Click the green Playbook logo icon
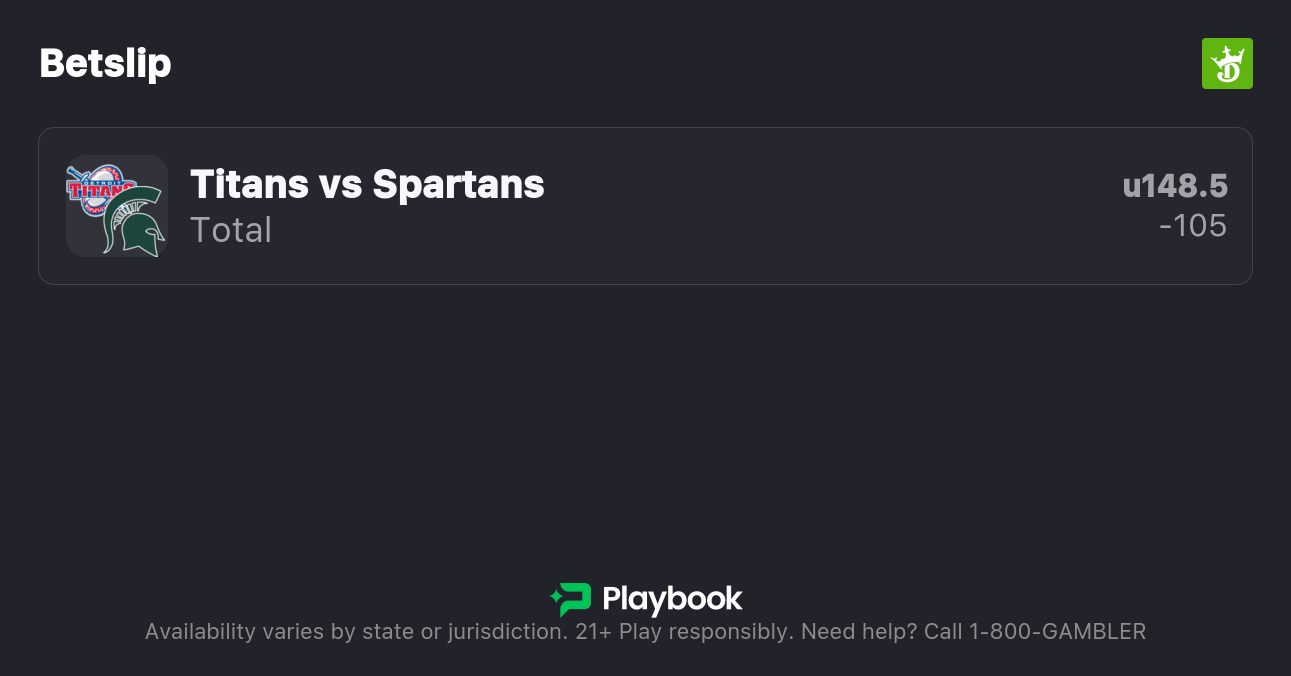This screenshot has height=676, width=1291. pyautogui.click(x=571, y=599)
